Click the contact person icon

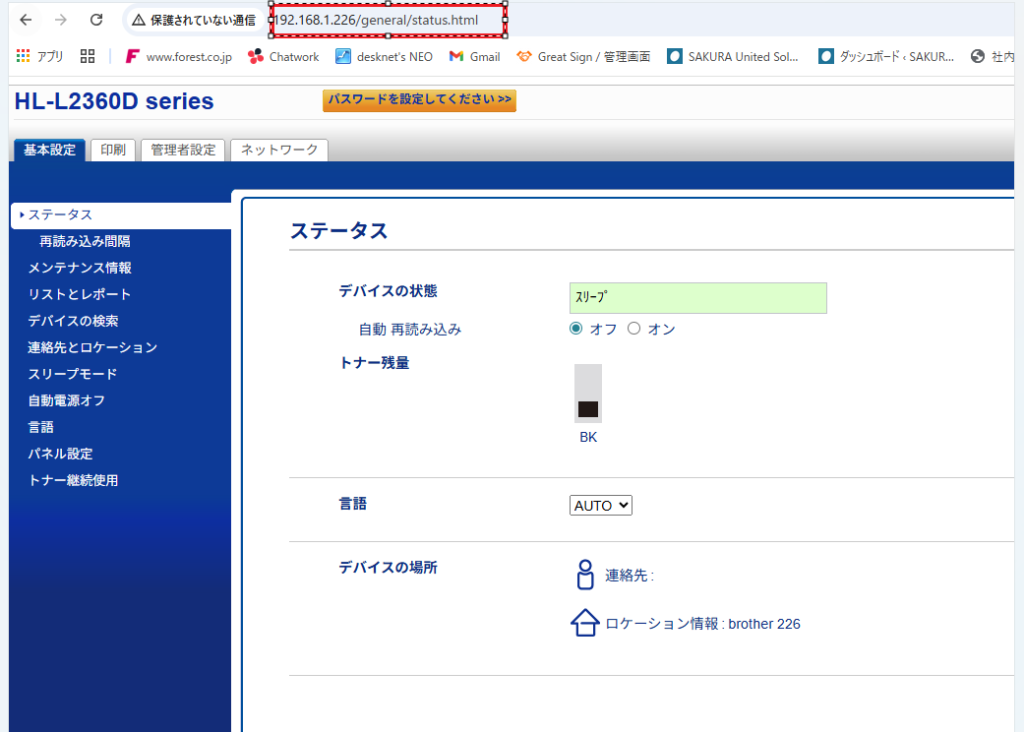click(x=585, y=575)
